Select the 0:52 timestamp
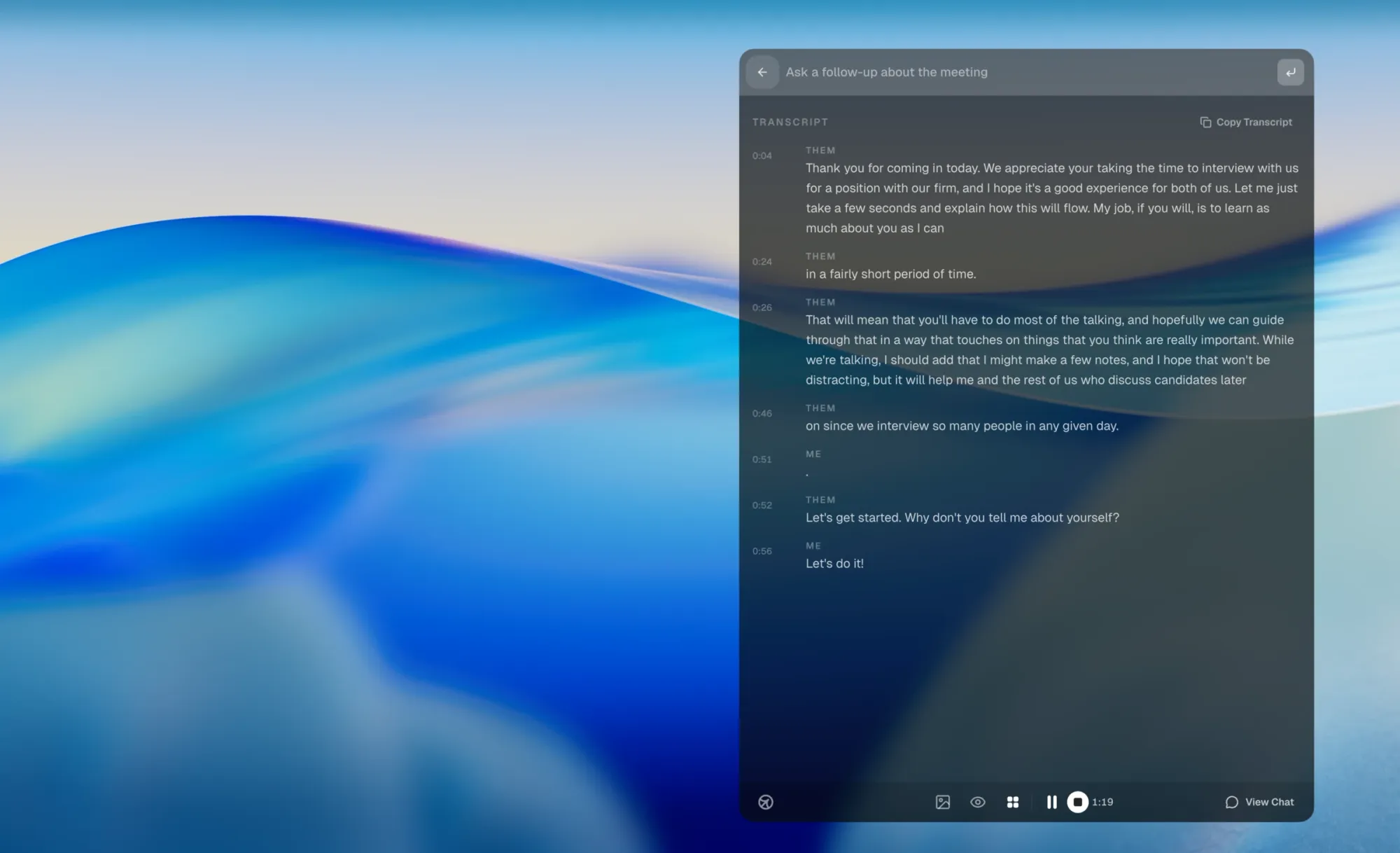1400x853 pixels. tap(762, 505)
